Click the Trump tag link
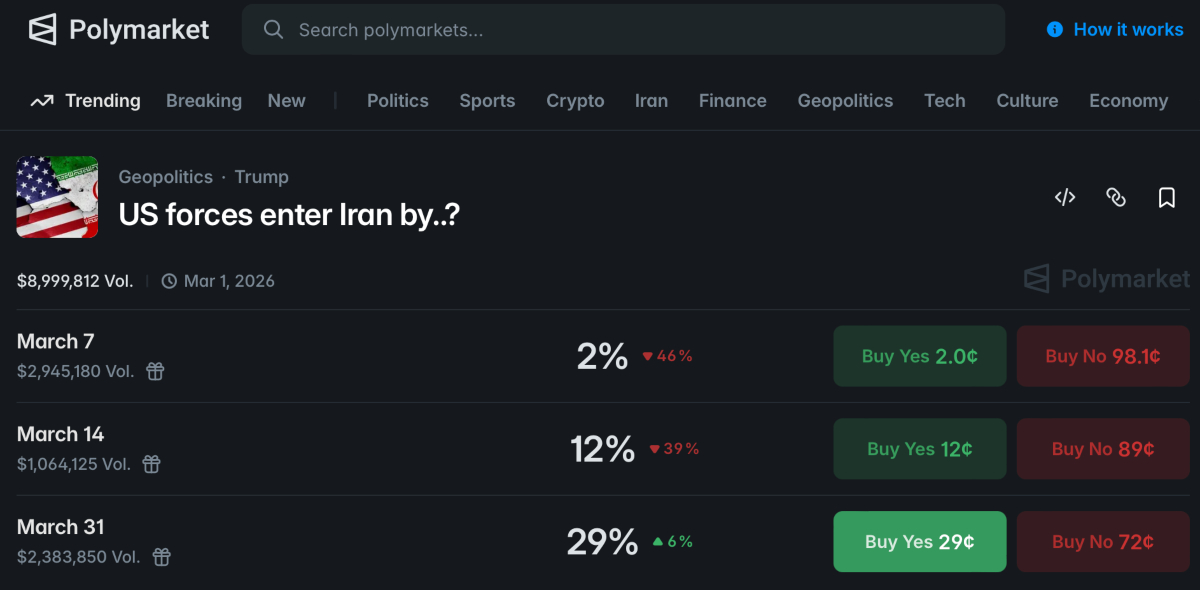This screenshot has width=1200, height=590. pos(261,177)
